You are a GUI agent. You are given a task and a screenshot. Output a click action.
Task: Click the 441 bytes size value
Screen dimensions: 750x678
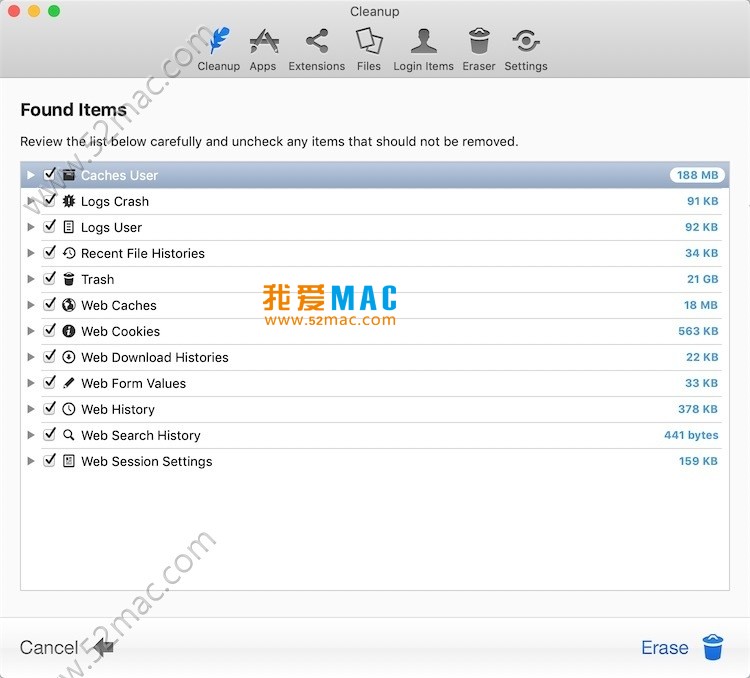coord(691,435)
